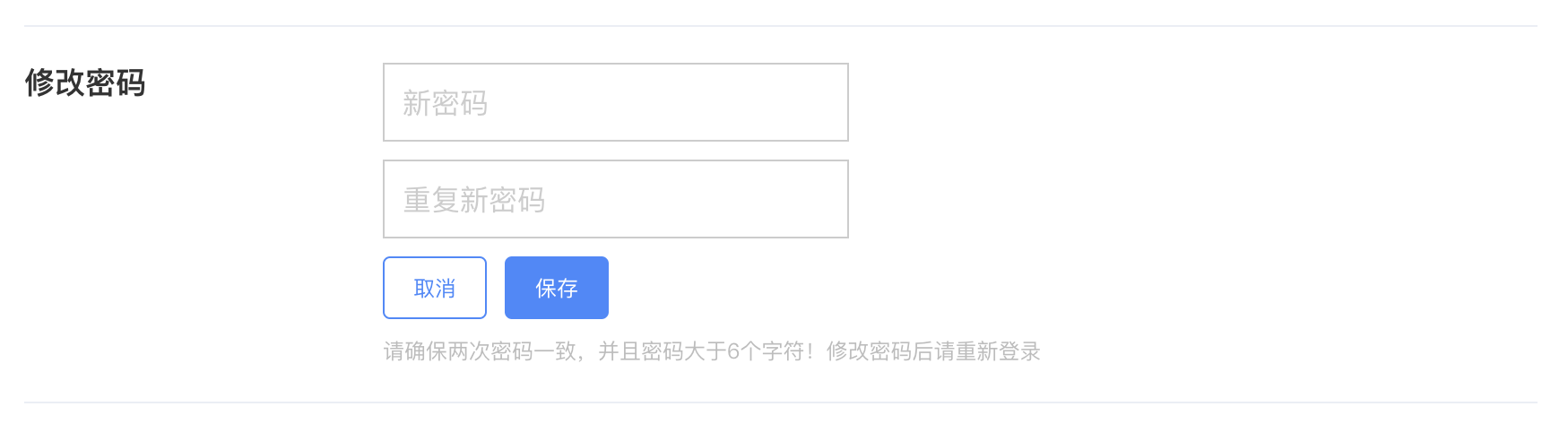
Task: Cancel the password change with 取消
Action: 435,288
